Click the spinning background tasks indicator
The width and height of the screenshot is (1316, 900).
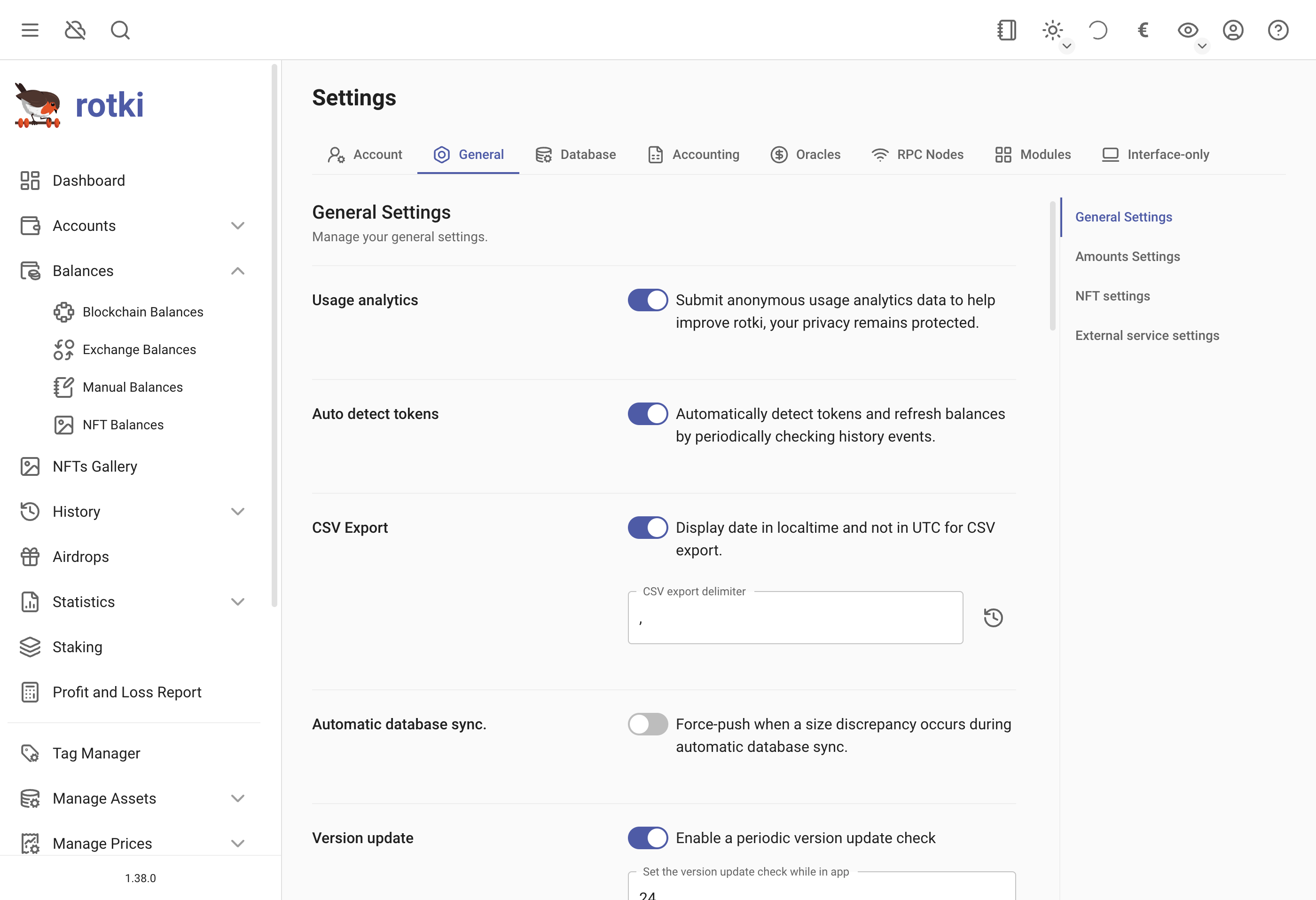(1097, 30)
